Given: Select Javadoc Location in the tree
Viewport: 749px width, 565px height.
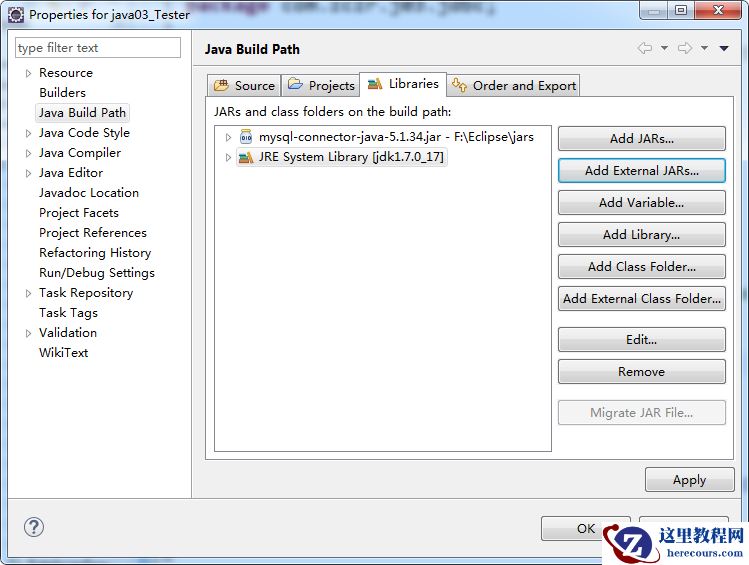Looking at the screenshot, I should (89, 193).
